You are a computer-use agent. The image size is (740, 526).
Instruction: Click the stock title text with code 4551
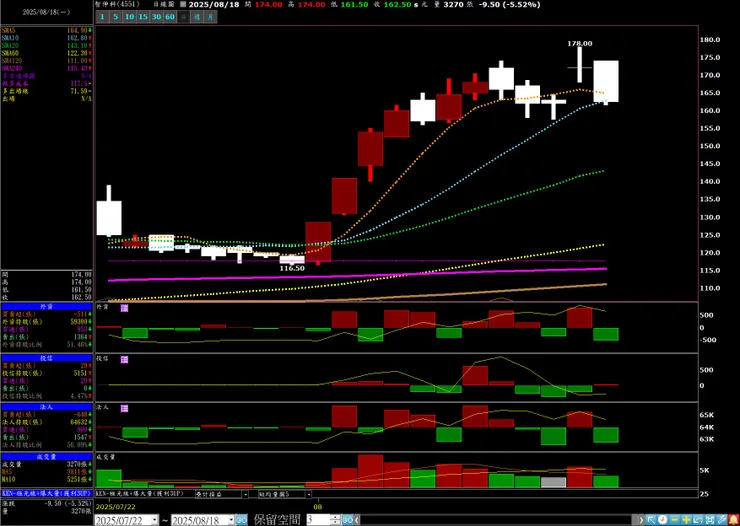(x=115, y=5)
